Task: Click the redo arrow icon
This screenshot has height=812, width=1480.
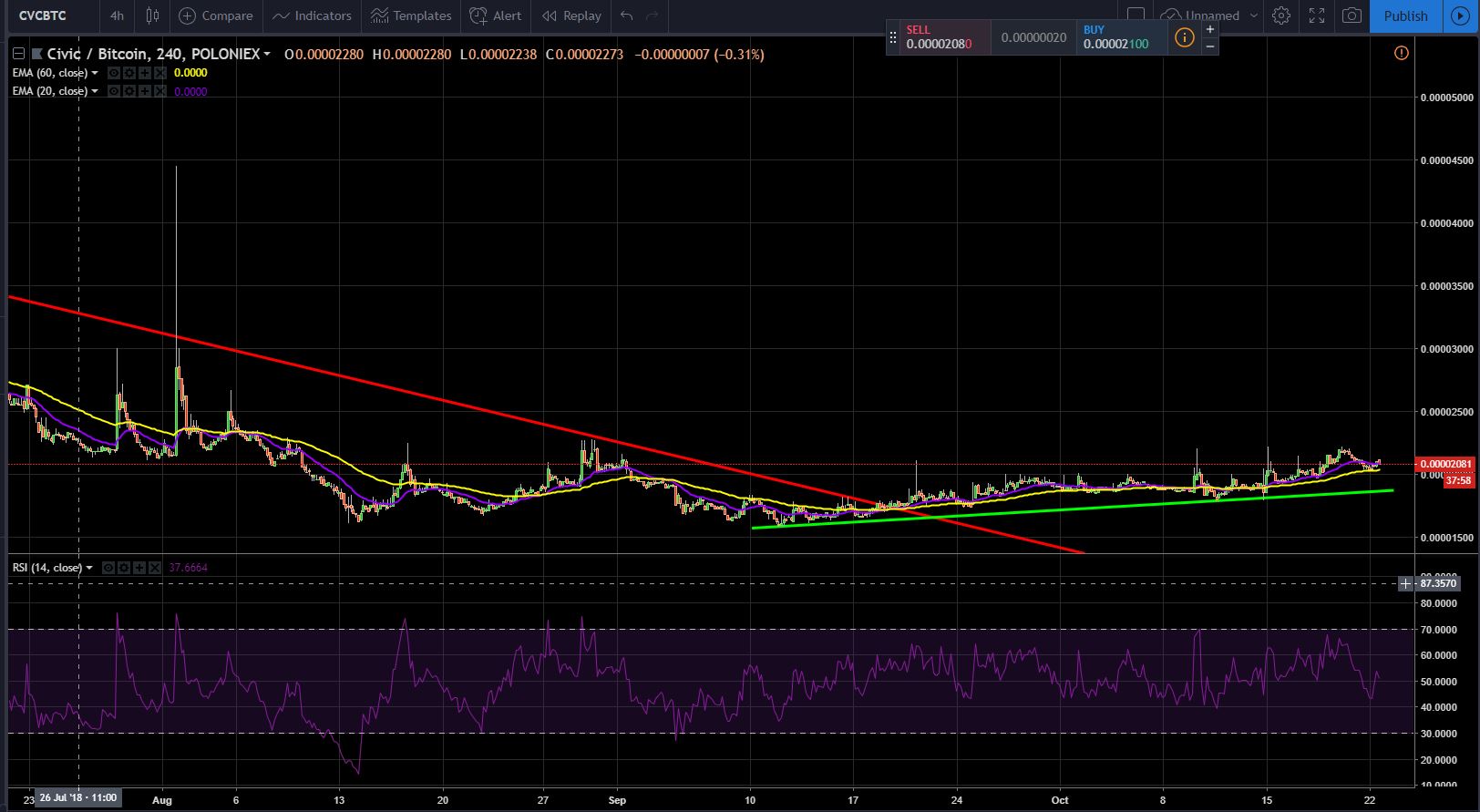Action: pos(652,15)
